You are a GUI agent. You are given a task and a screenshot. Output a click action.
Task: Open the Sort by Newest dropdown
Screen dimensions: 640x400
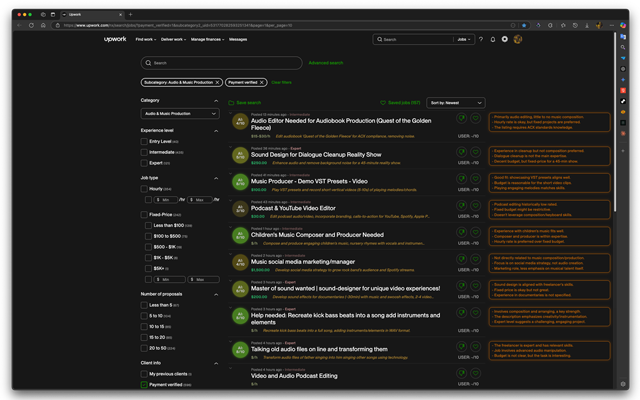456,102
